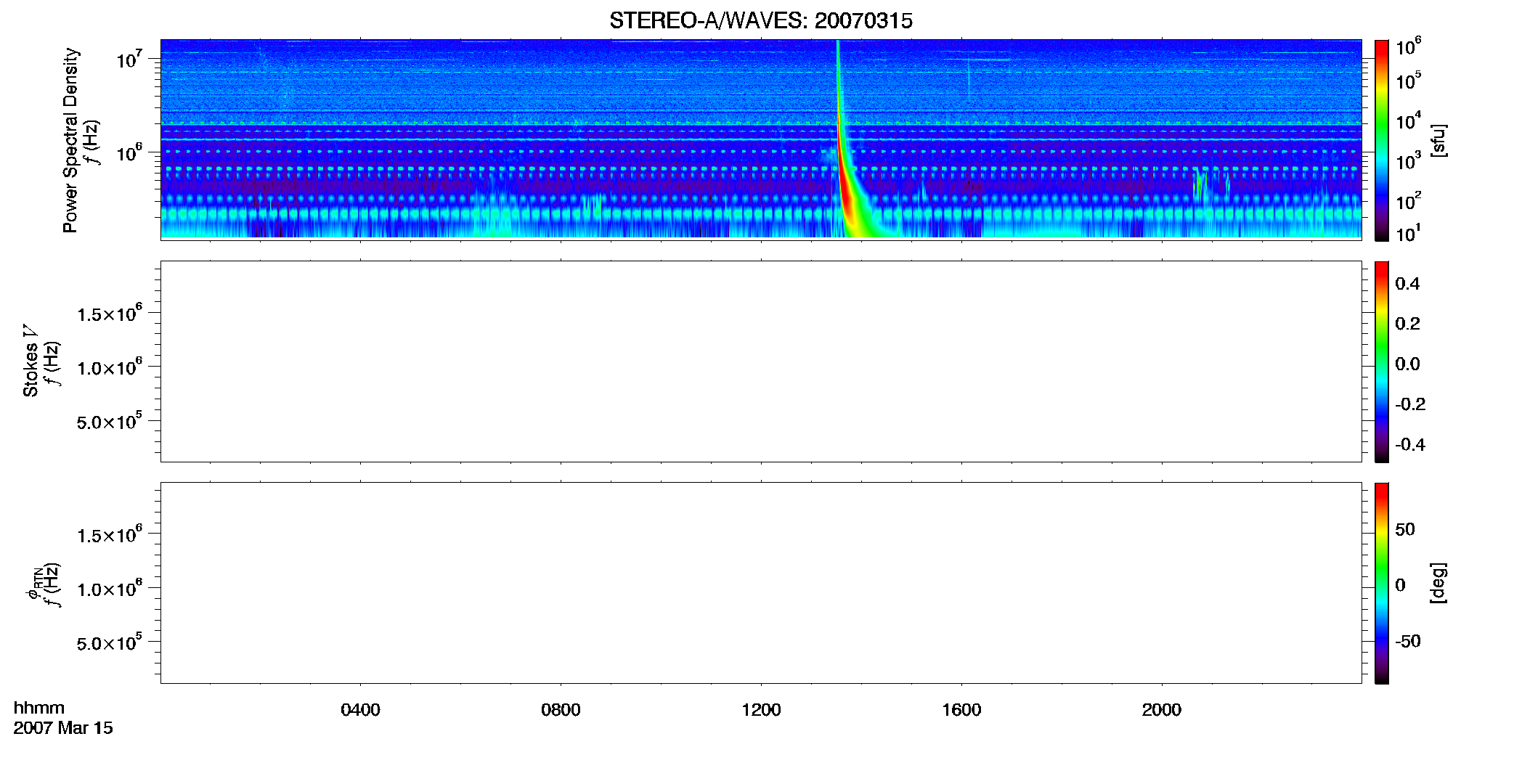Click the deg colorbar of the bottom panel

[x=1382, y=583]
